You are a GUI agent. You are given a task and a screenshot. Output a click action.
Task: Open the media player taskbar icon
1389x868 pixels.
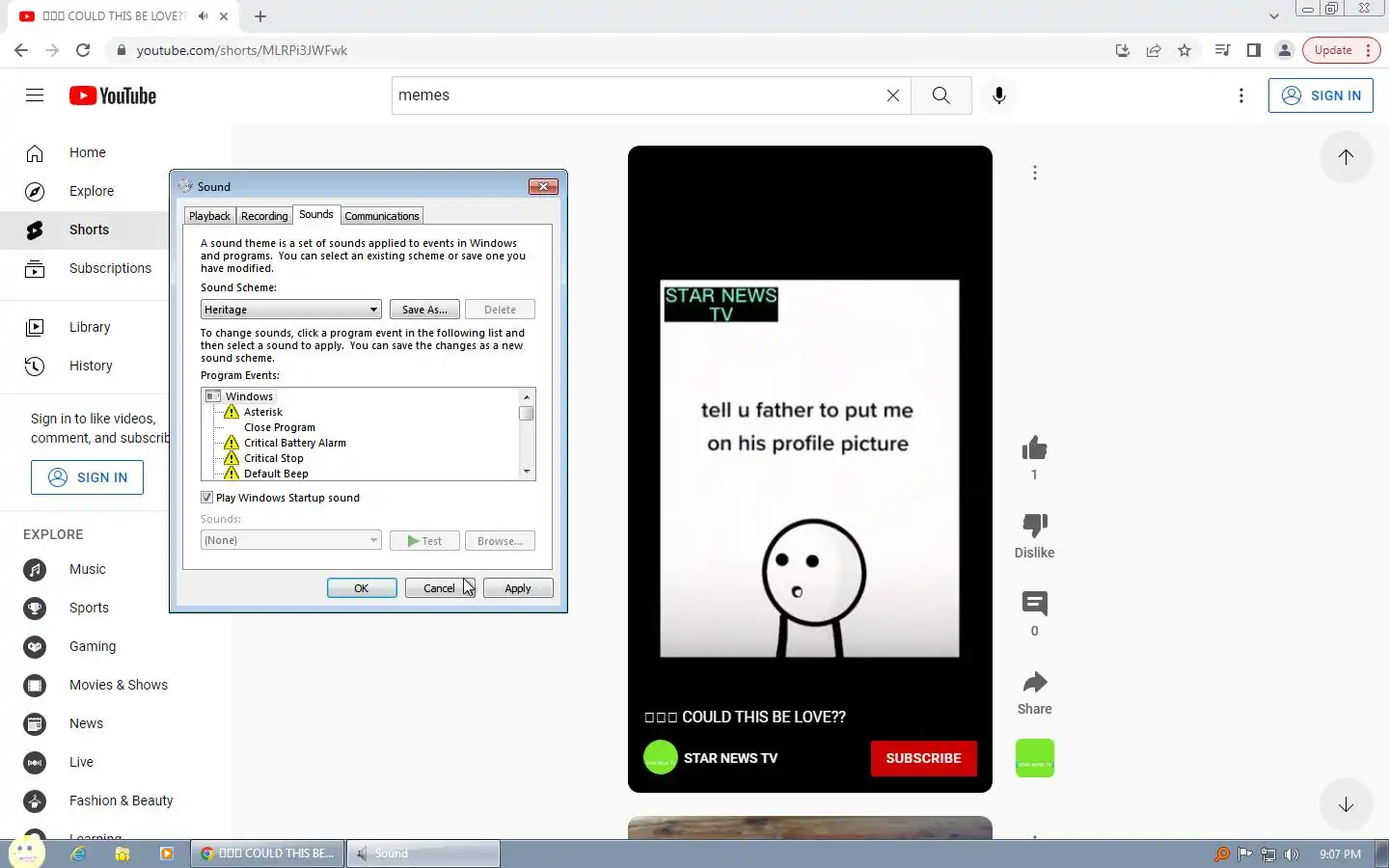[167, 854]
